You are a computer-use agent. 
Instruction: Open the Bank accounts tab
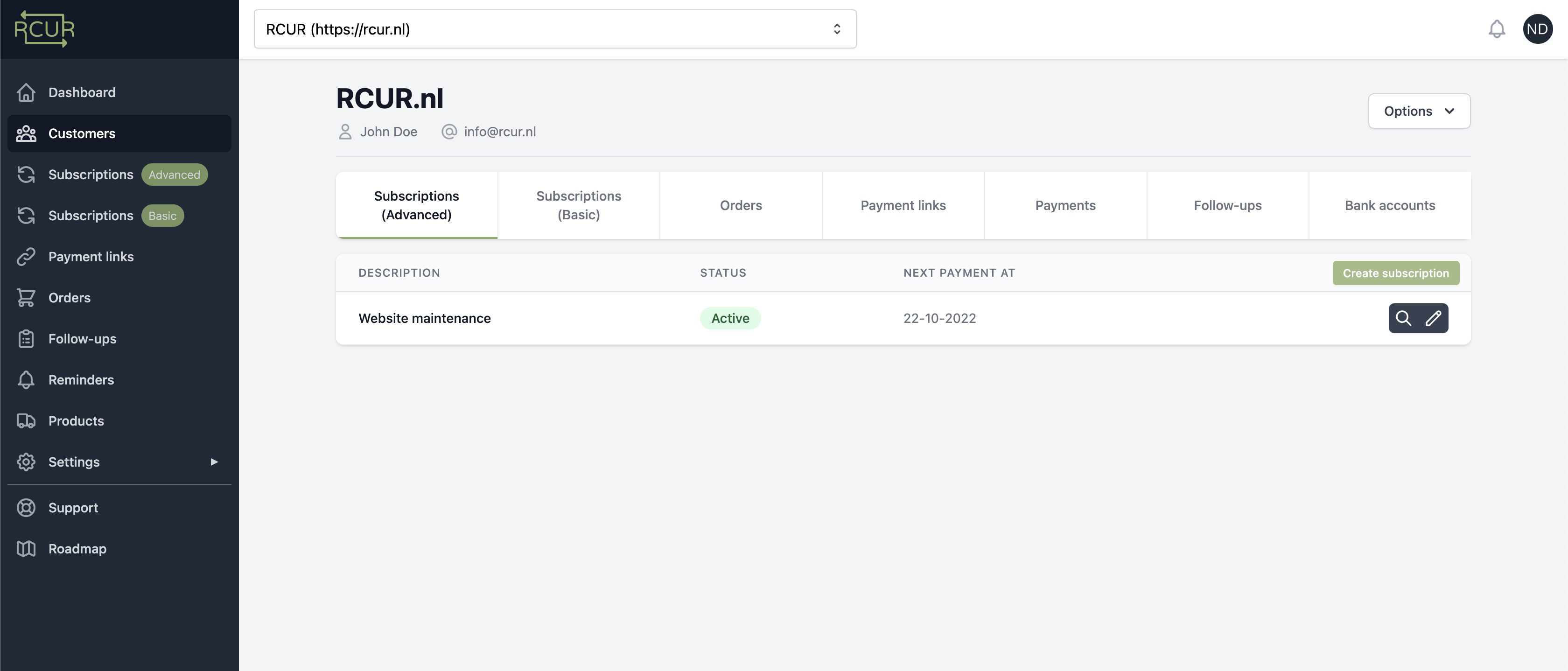(x=1390, y=205)
